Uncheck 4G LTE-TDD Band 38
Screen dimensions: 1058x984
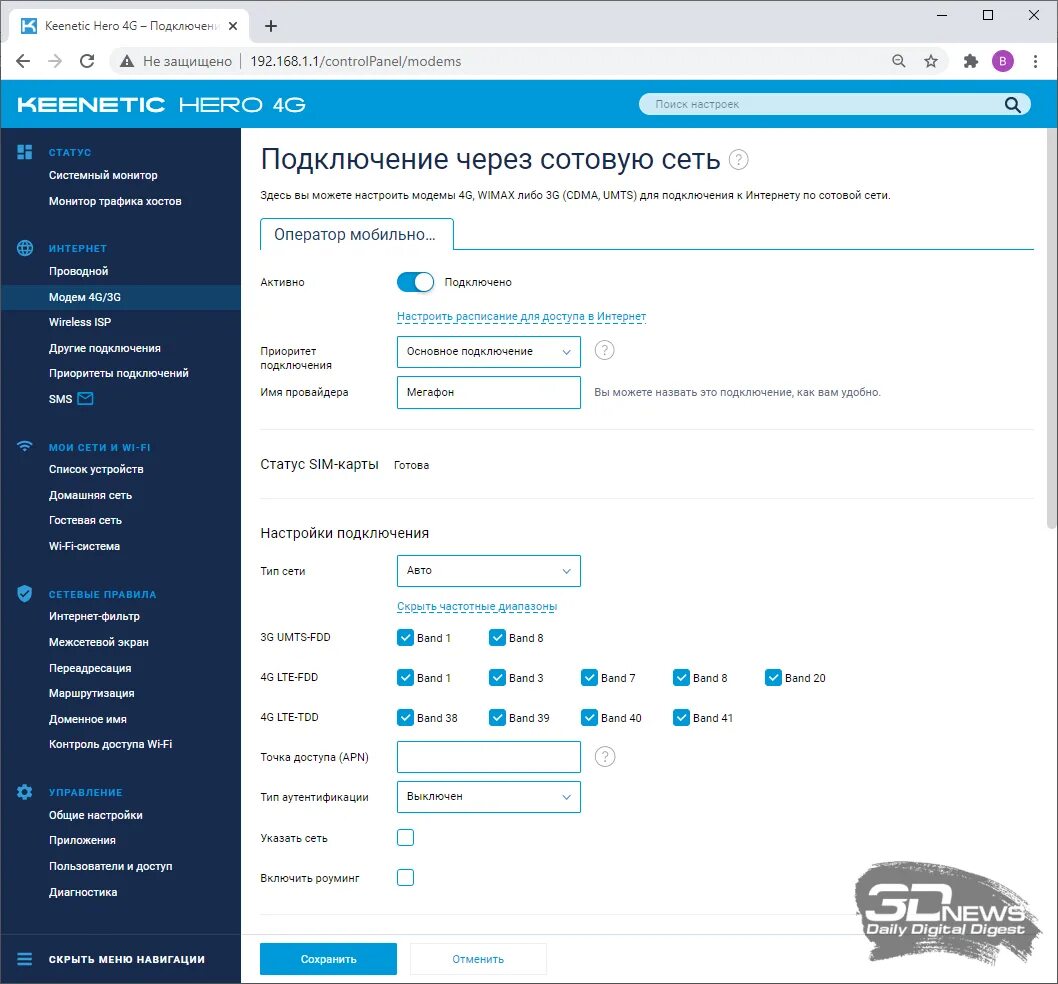405,717
